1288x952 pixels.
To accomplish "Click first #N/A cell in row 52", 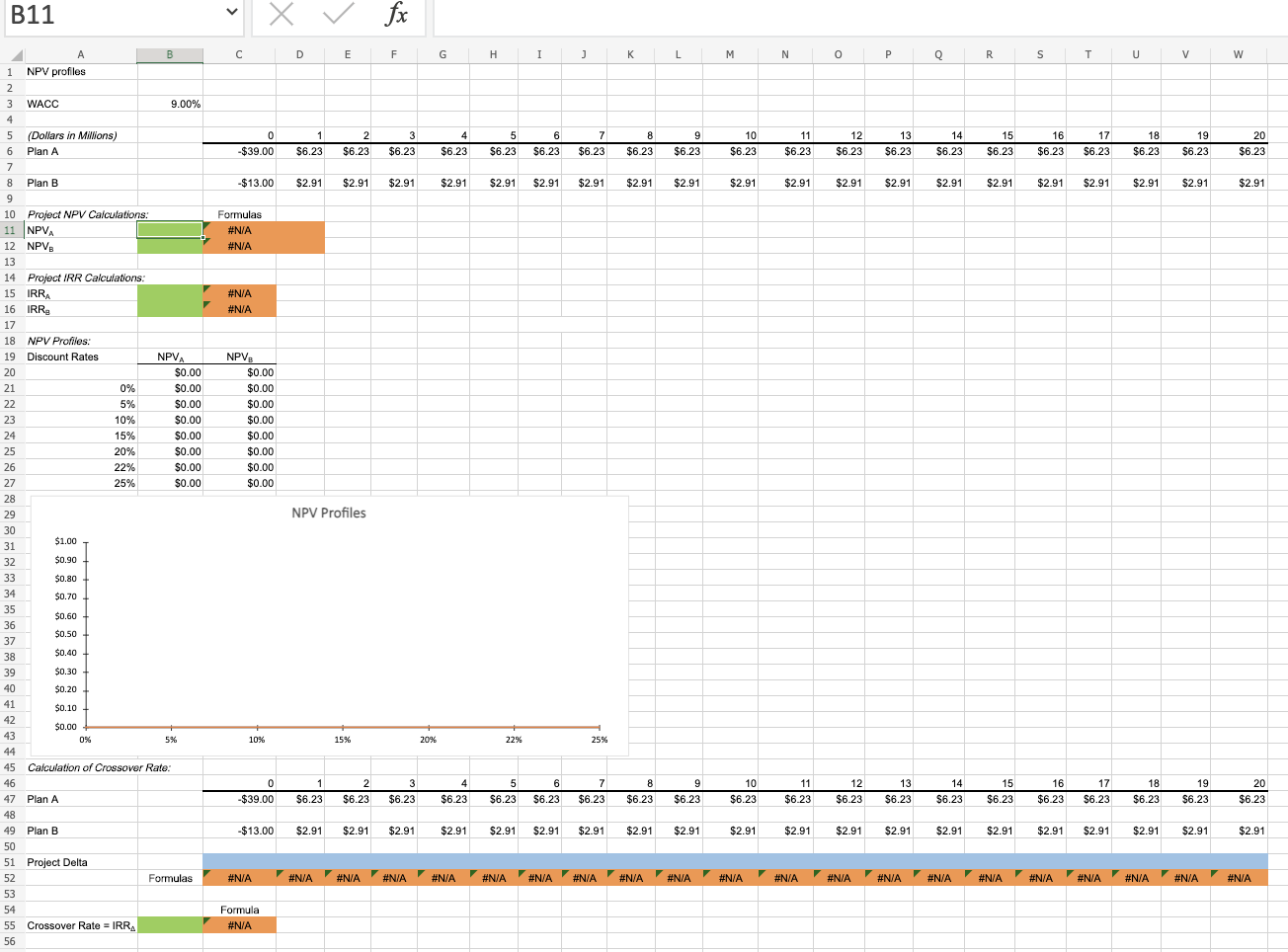I will [240, 878].
